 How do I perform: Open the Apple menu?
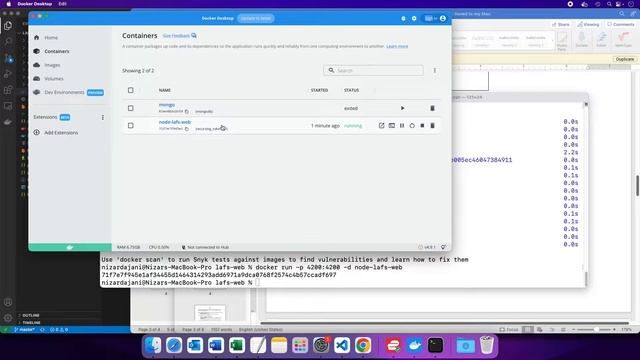[x=8, y=4]
